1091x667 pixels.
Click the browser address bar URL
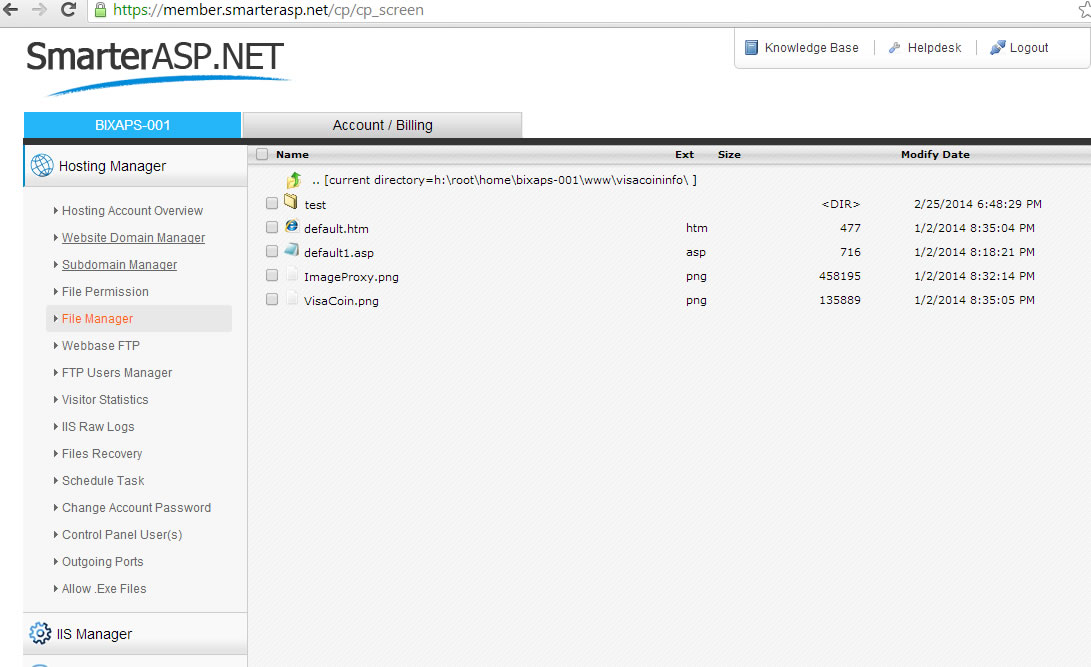tap(268, 10)
